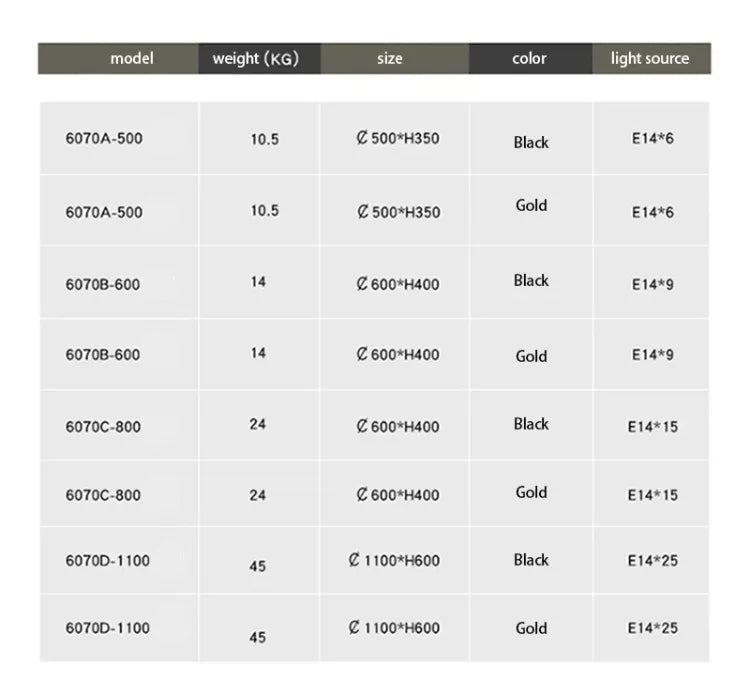Viewport: 750px width, 694px height.
Task: Click the color column header
Action: pyautogui.click(x=530, y=58)
